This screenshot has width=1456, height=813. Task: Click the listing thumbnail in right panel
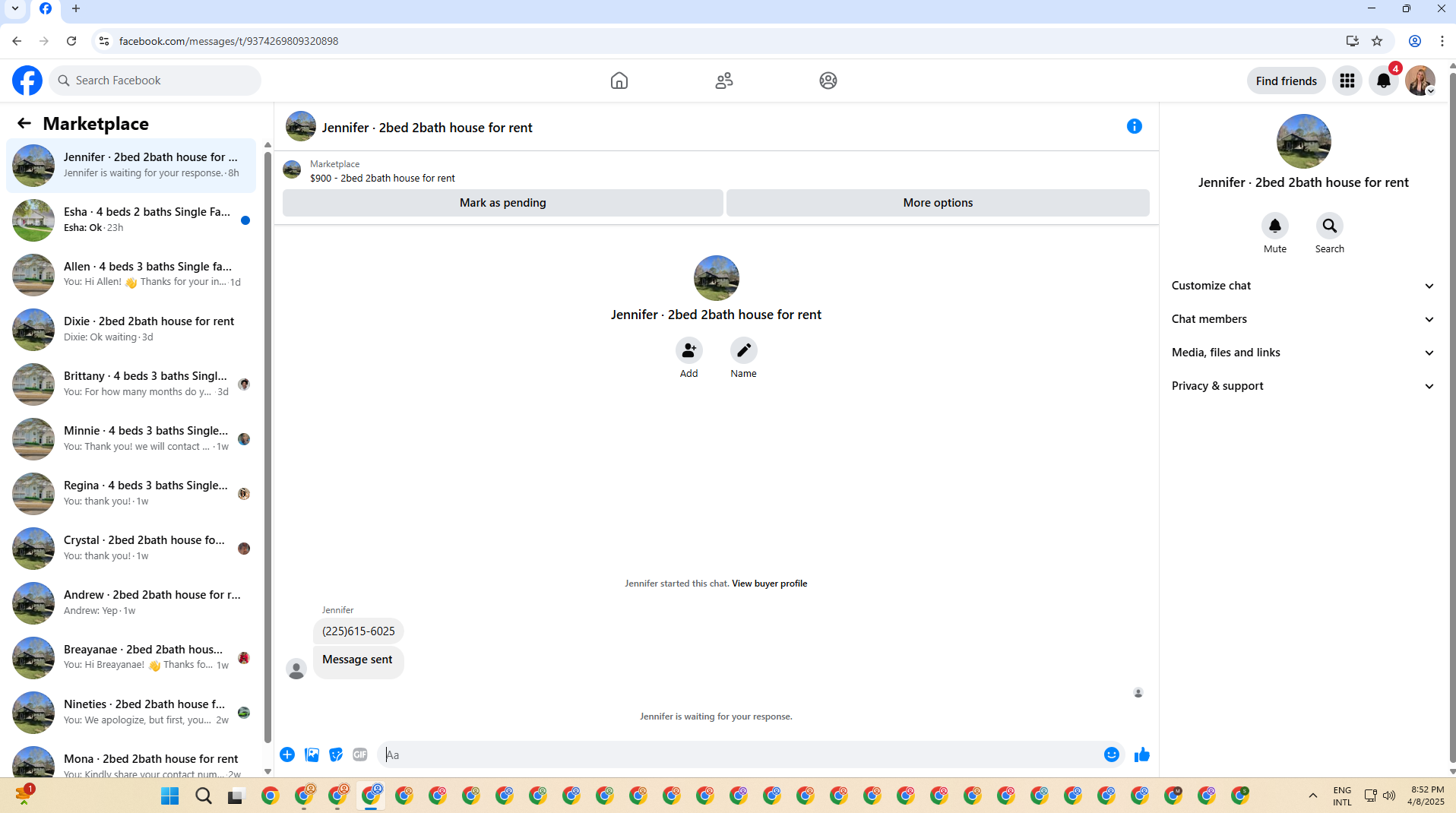pyautogui.click(x=1303, y=141)
